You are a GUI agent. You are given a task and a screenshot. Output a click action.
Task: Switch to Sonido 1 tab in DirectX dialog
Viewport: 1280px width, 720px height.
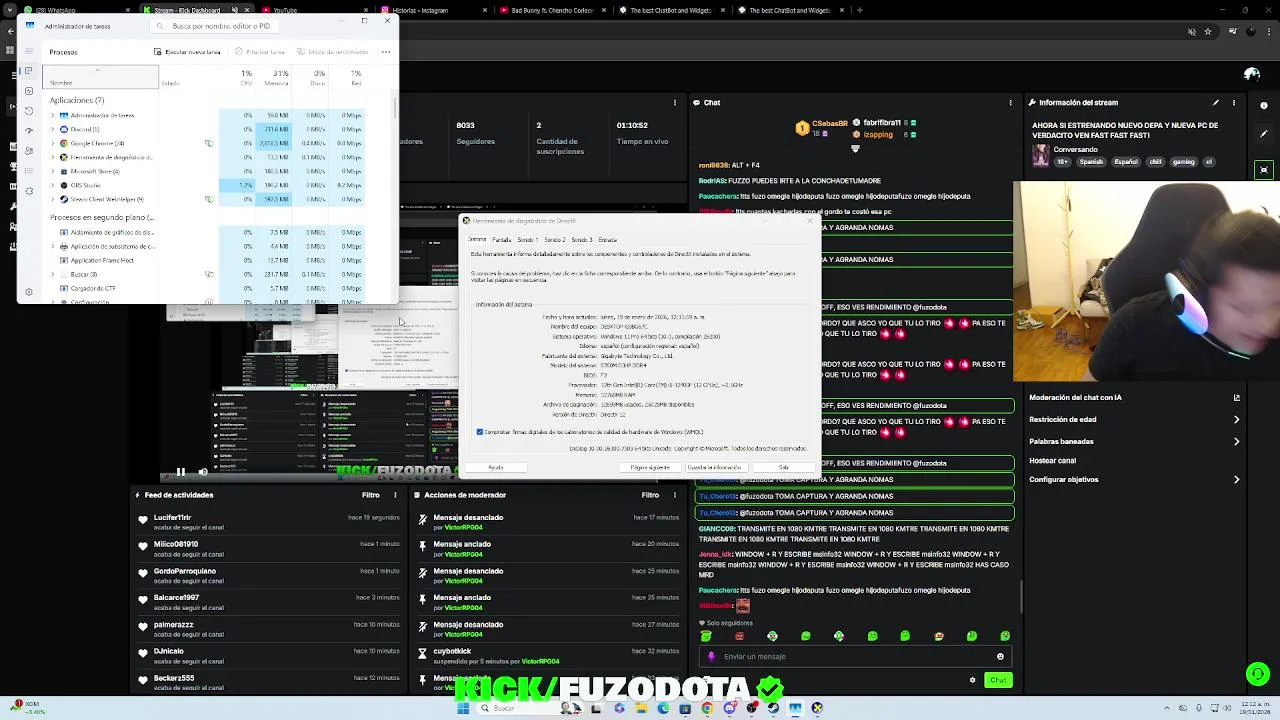coord(526,240)
